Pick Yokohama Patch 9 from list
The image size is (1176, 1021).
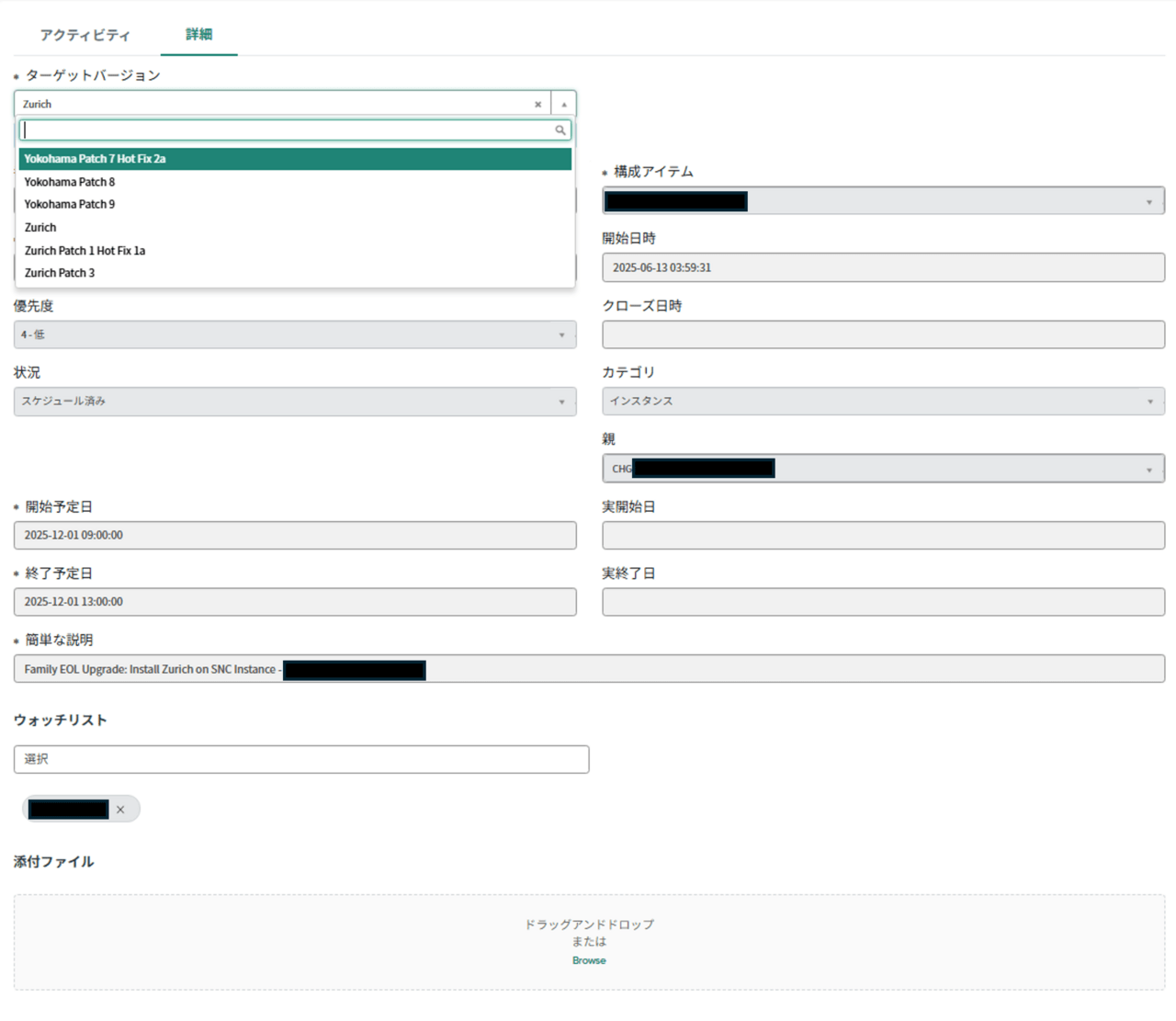(70, 204)
